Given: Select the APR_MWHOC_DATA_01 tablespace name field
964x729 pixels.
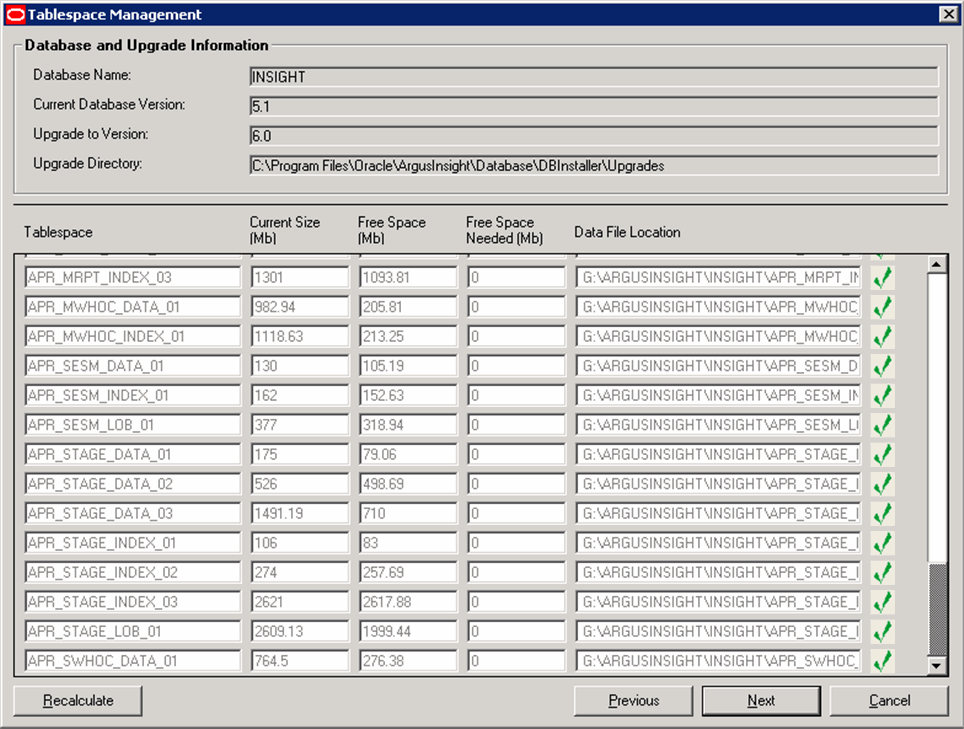Looking at the screenshot, I should (133, 307).
